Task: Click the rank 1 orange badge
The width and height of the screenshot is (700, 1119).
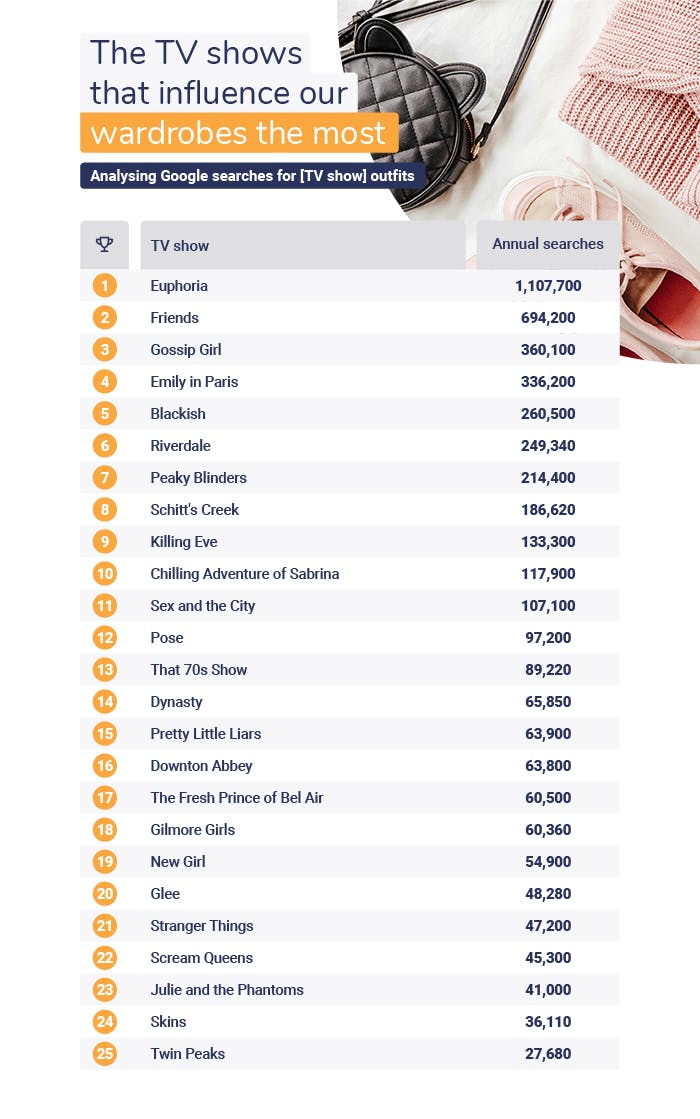Action: tap(105, 286)
